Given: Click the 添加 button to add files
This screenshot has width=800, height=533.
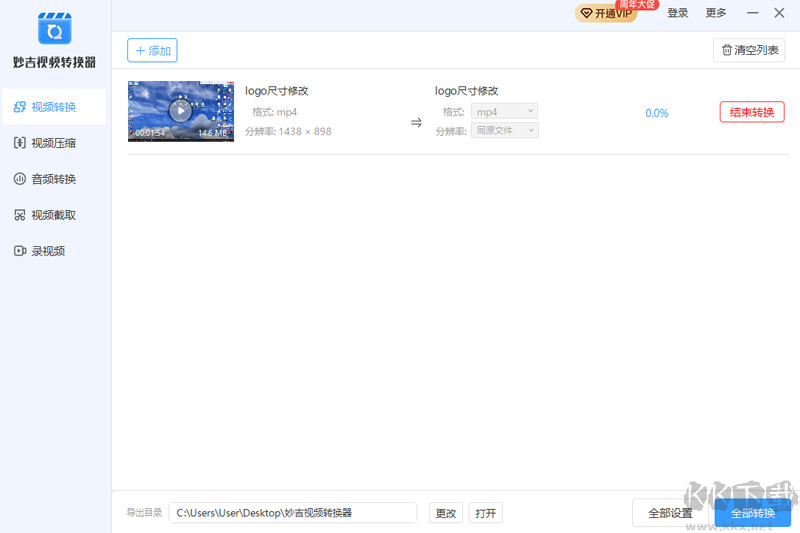Looking at the screenshot, I should (152, 50).
